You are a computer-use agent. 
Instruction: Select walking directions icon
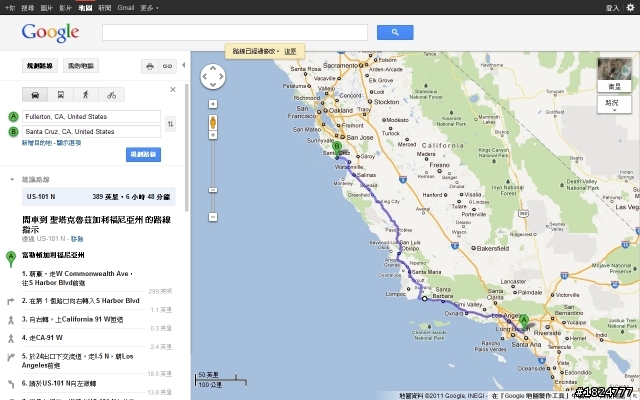pyautogui.click(x=86, y=95)
